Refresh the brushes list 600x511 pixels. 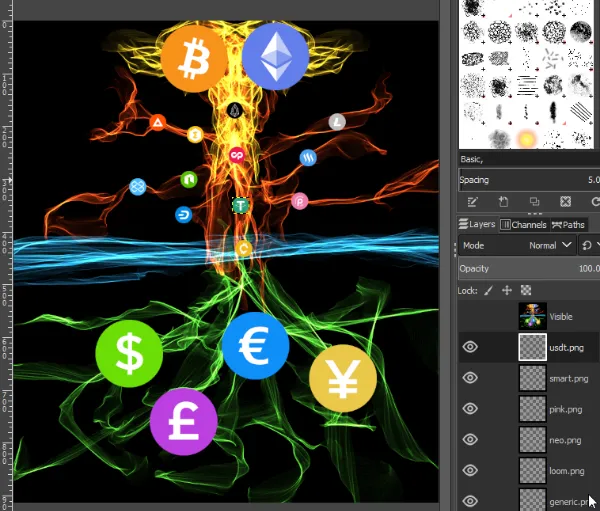pos(595,201)
